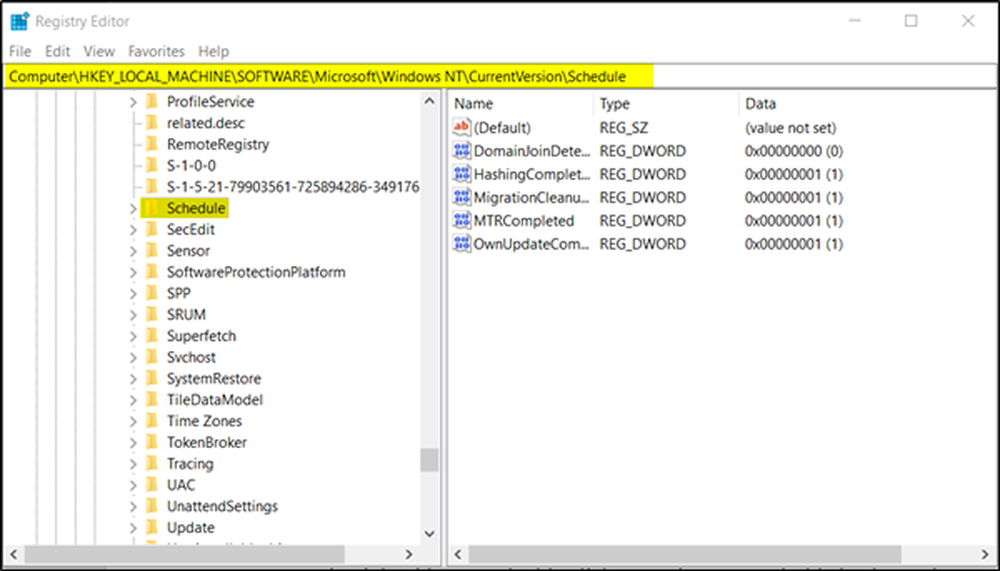Expand the Schedule registry key

[133, 209]
